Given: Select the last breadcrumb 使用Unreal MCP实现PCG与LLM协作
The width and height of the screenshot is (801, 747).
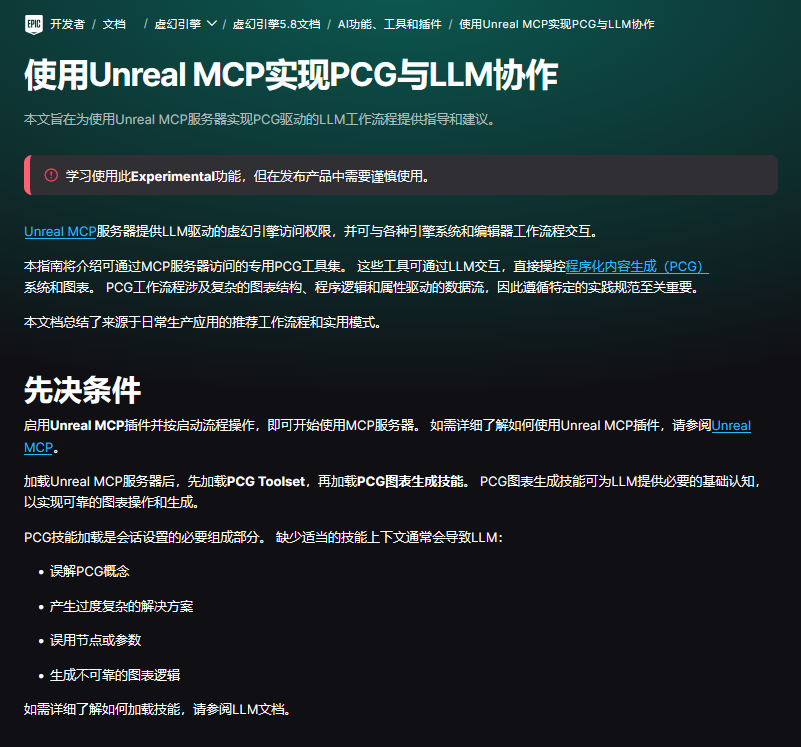Looking at the screenshot, I should tap(557, 24).
